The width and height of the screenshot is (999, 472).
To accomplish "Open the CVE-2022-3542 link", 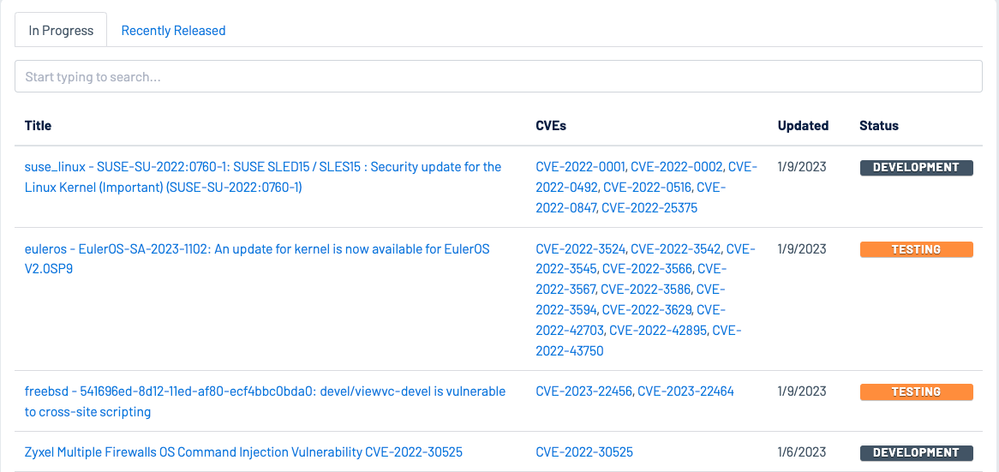I will (x=676, y=249).
